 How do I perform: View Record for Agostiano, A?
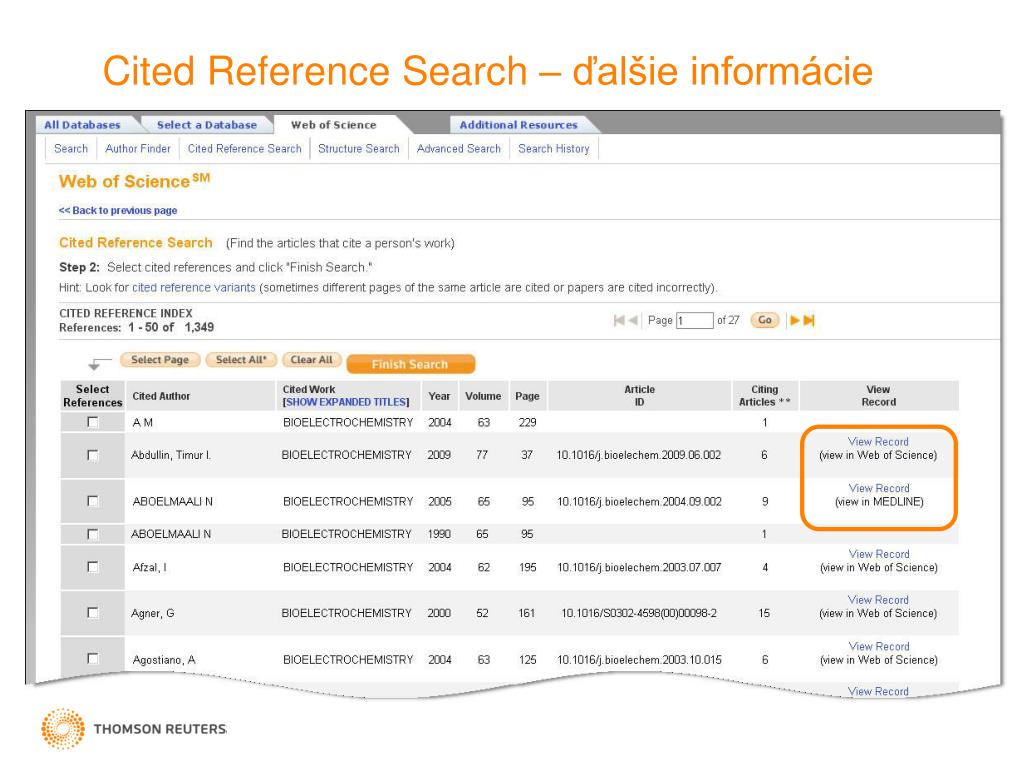pyautogui.click(x=879, y=647)
